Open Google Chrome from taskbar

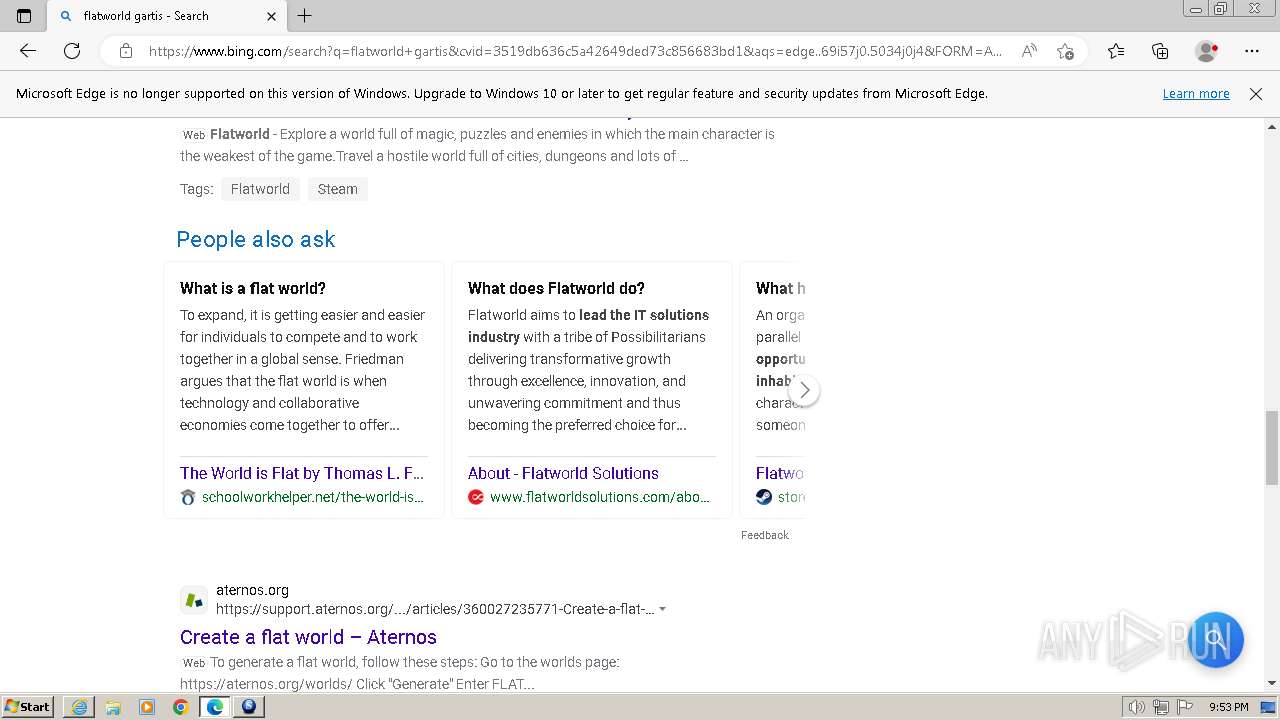(181, 707)
